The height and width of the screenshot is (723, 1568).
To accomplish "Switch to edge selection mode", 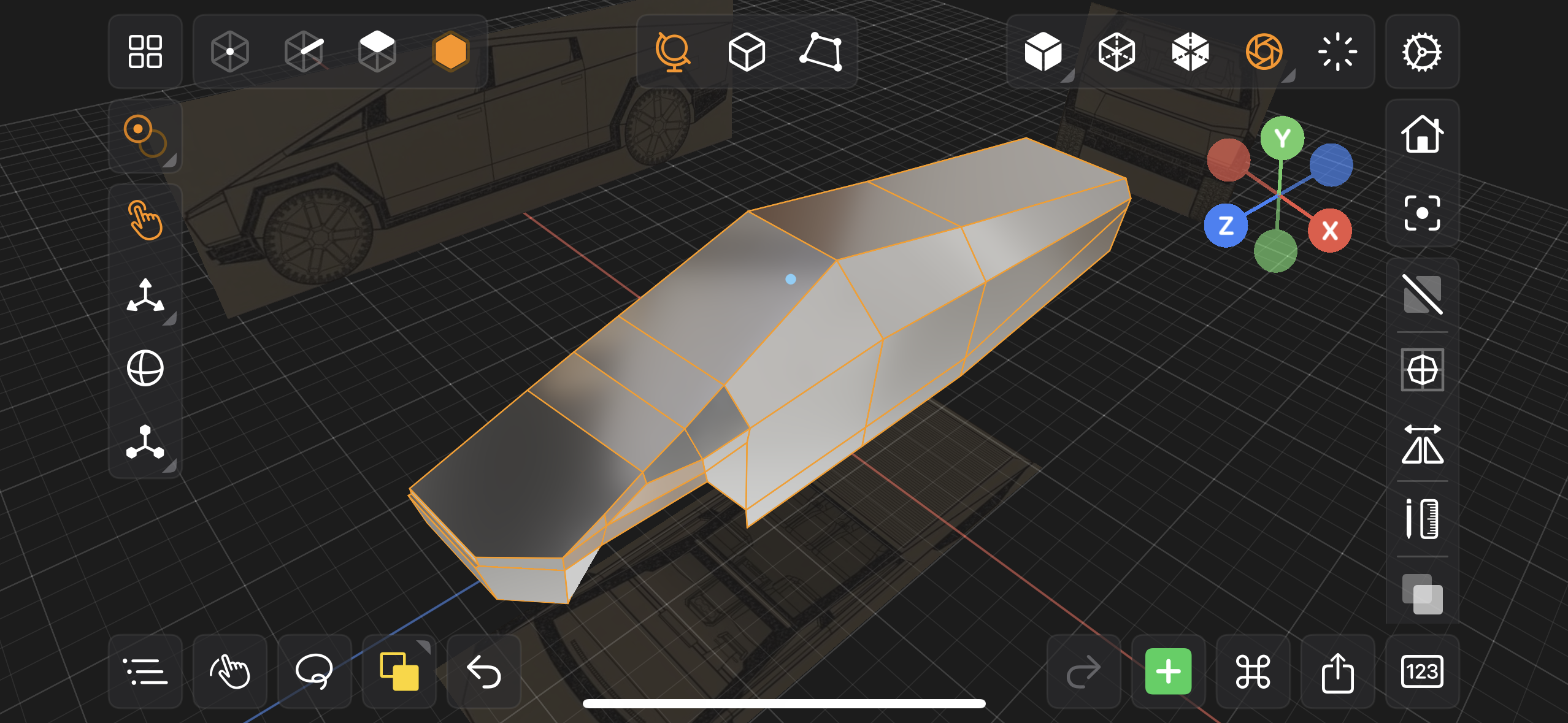I will (x=304, y=52).
